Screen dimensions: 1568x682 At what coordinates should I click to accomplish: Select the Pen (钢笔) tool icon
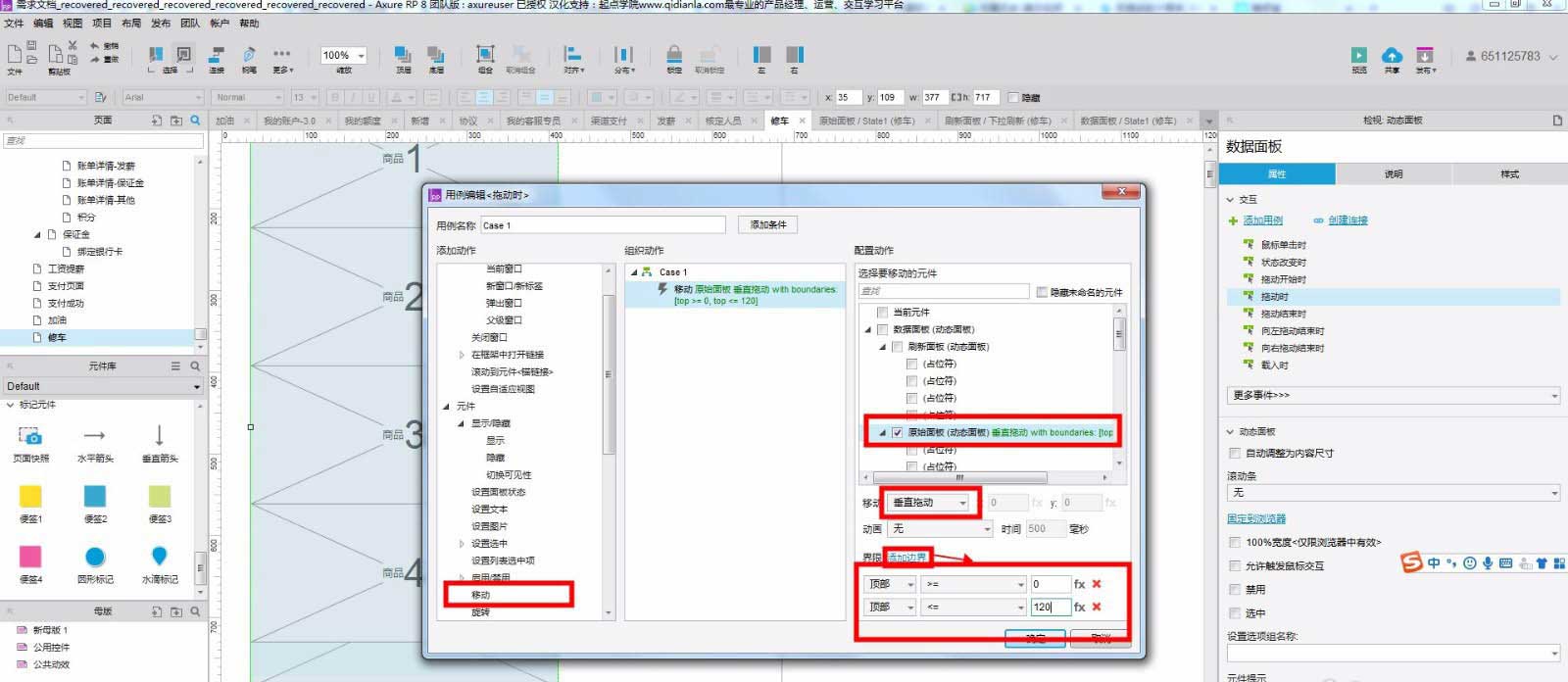click(x=249, y=55)
